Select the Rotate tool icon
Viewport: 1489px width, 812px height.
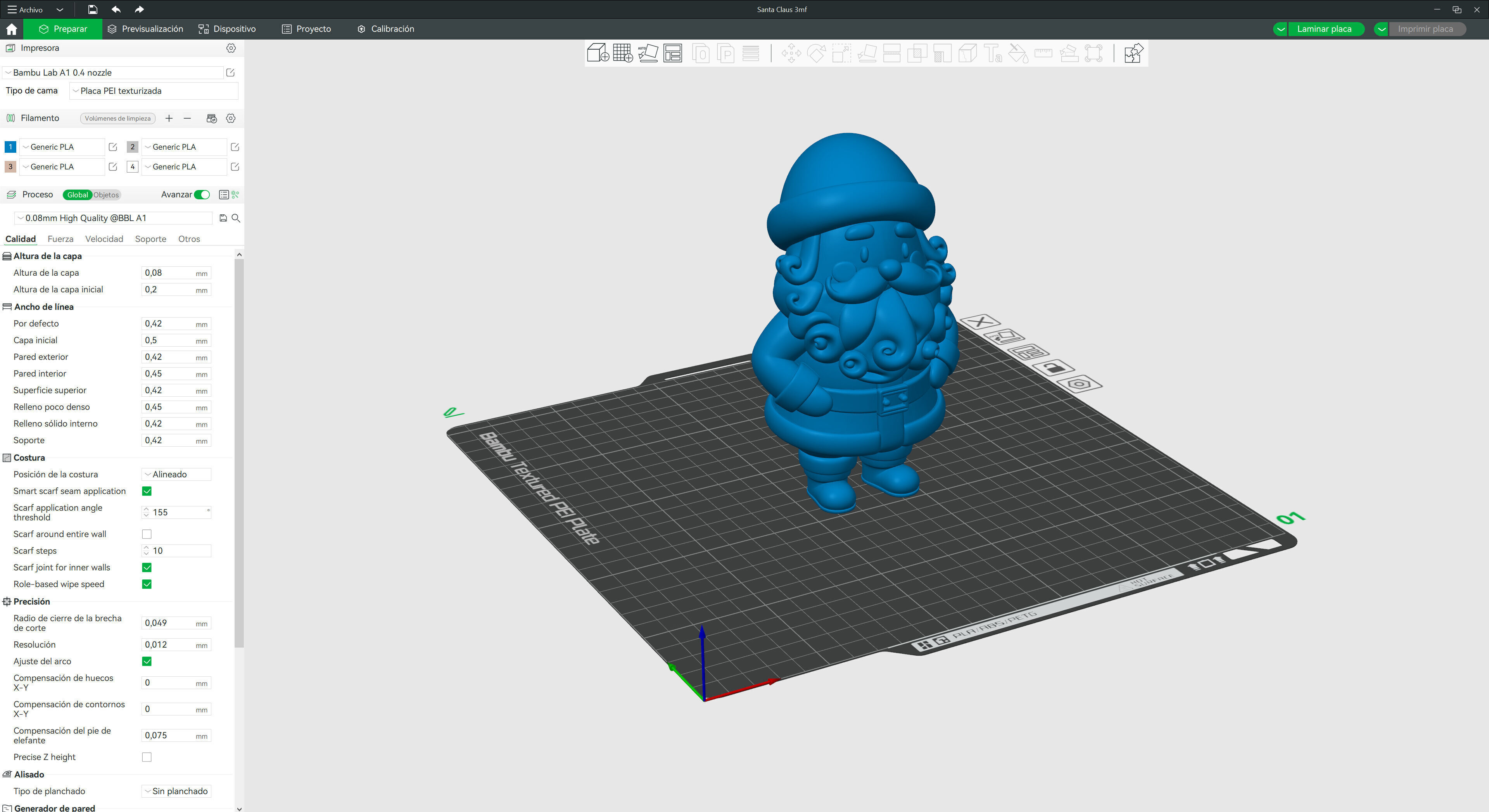click(x=816, y=54)
